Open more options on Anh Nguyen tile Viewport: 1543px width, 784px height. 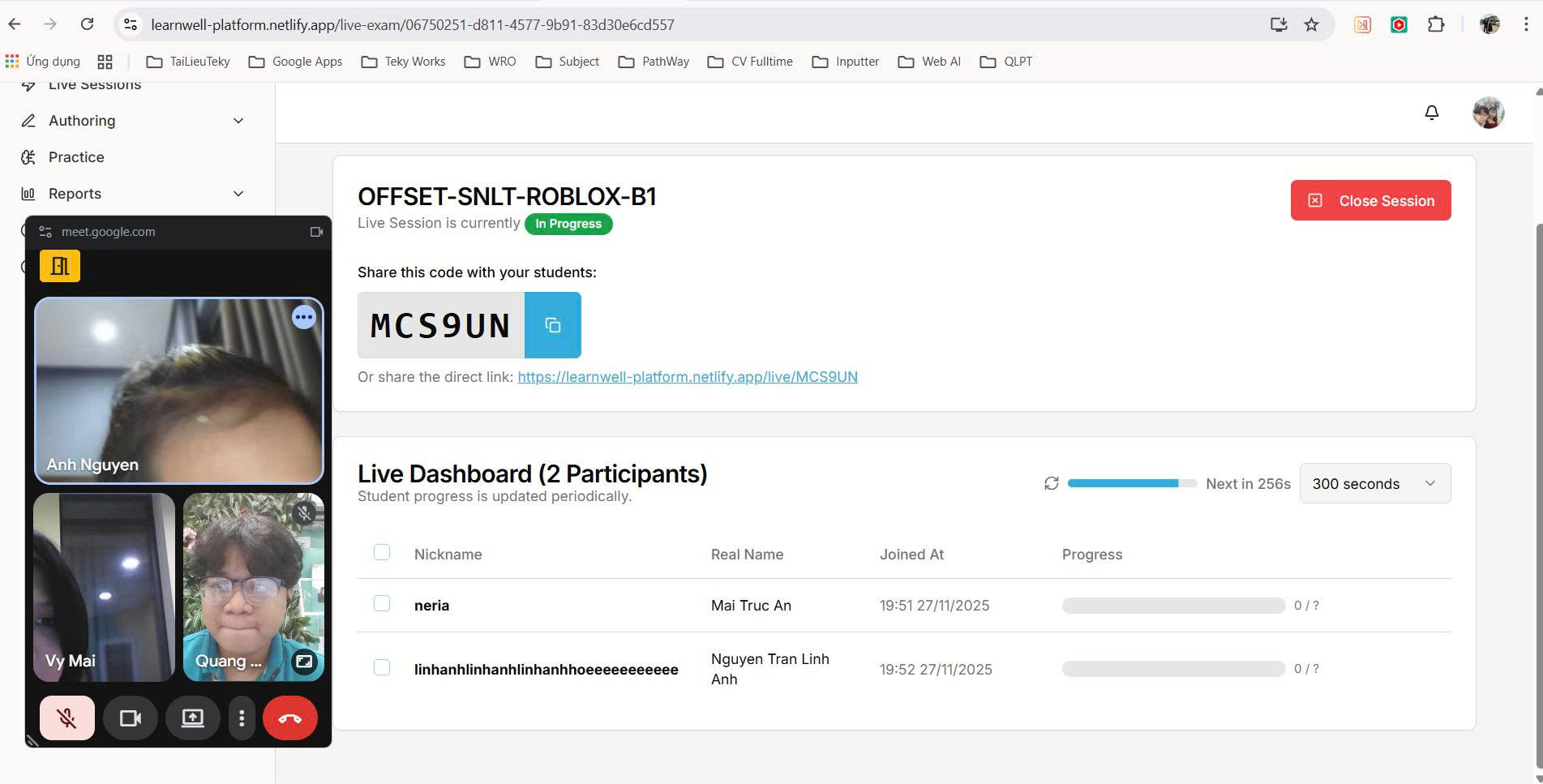[x=304, y=317]
